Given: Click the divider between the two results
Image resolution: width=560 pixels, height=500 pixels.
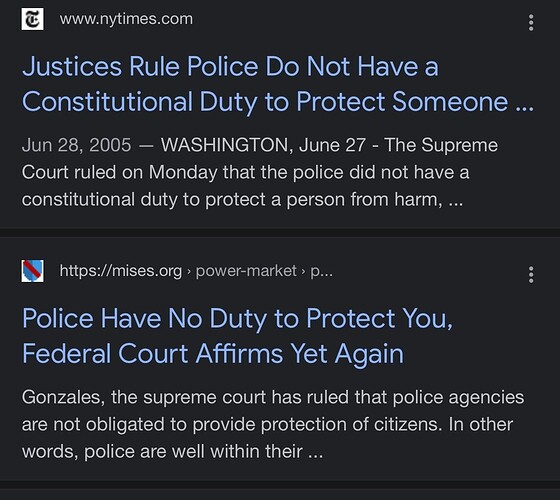Looking at the screenshot, I should (280, 232).
